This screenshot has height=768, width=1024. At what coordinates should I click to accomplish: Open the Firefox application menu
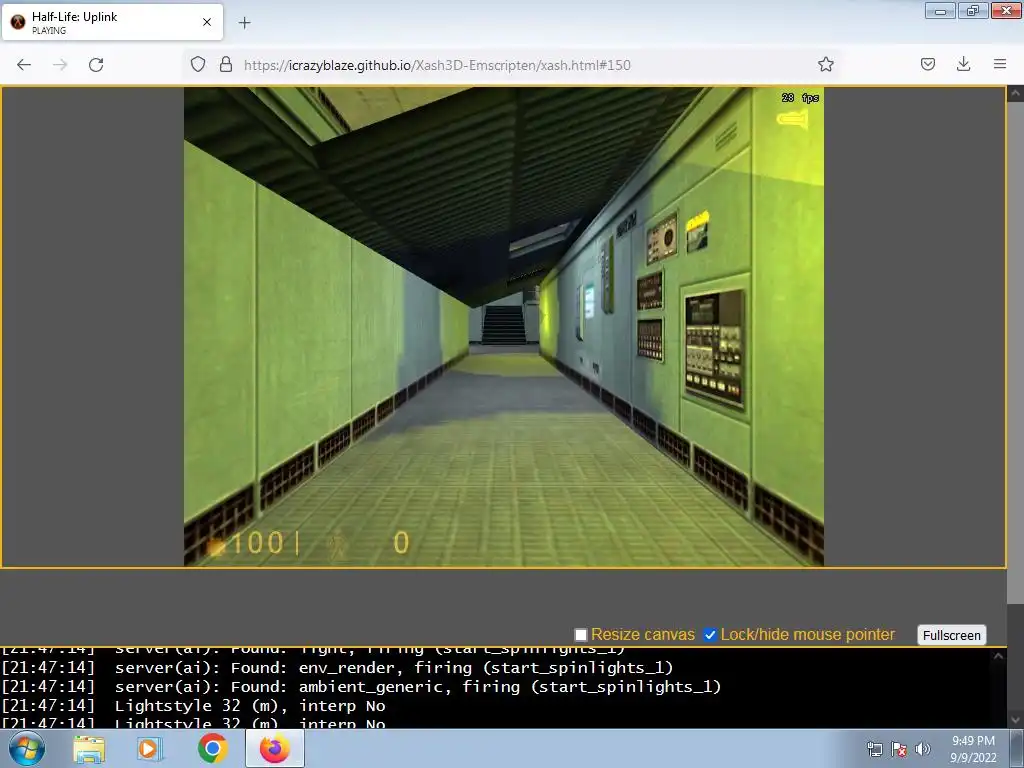[1000, 64]
